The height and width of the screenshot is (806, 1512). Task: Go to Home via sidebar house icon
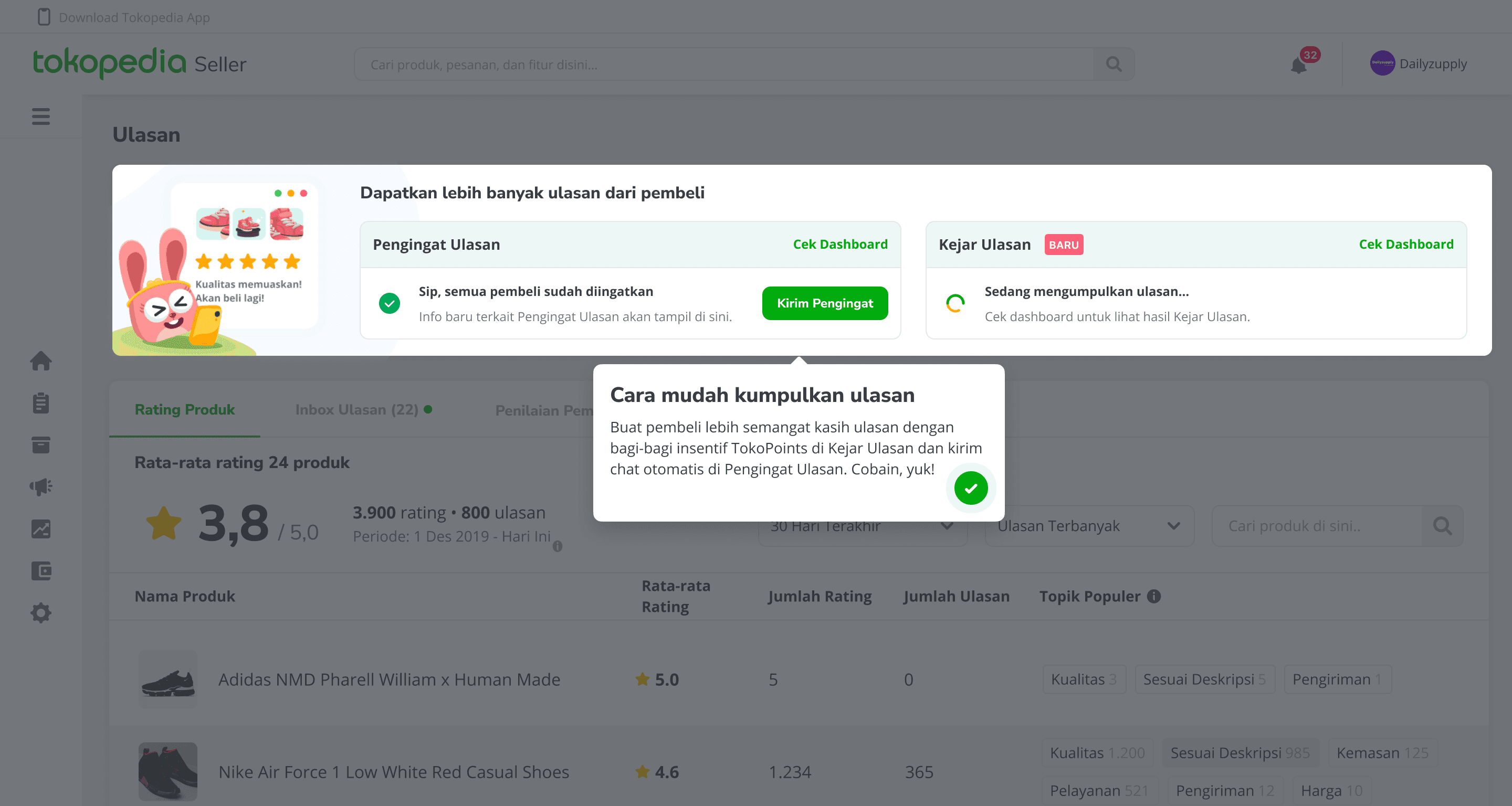[x=41, y=361]
